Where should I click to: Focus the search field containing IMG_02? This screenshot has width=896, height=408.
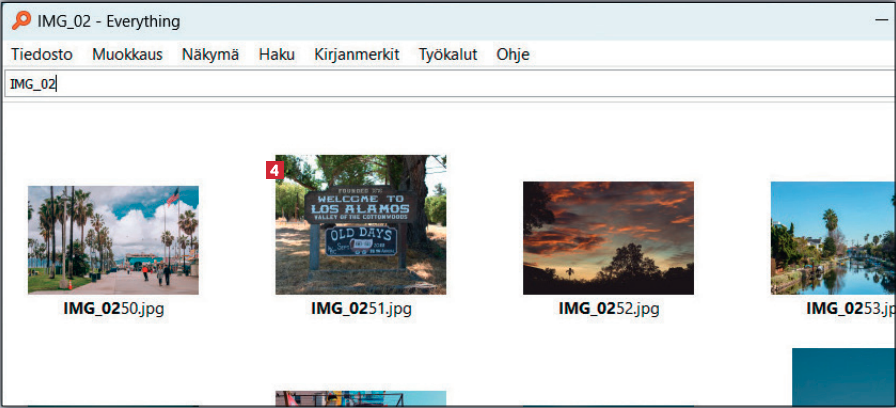(x=400, y=85)
